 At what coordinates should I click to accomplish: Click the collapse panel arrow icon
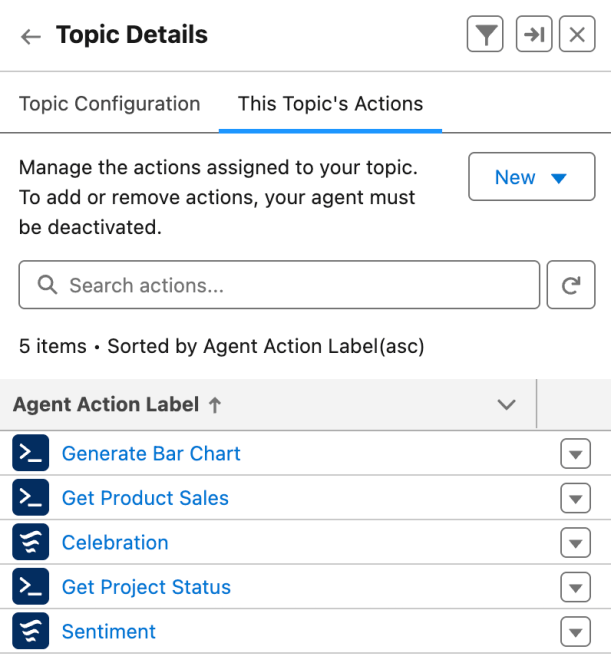(534, 35)
